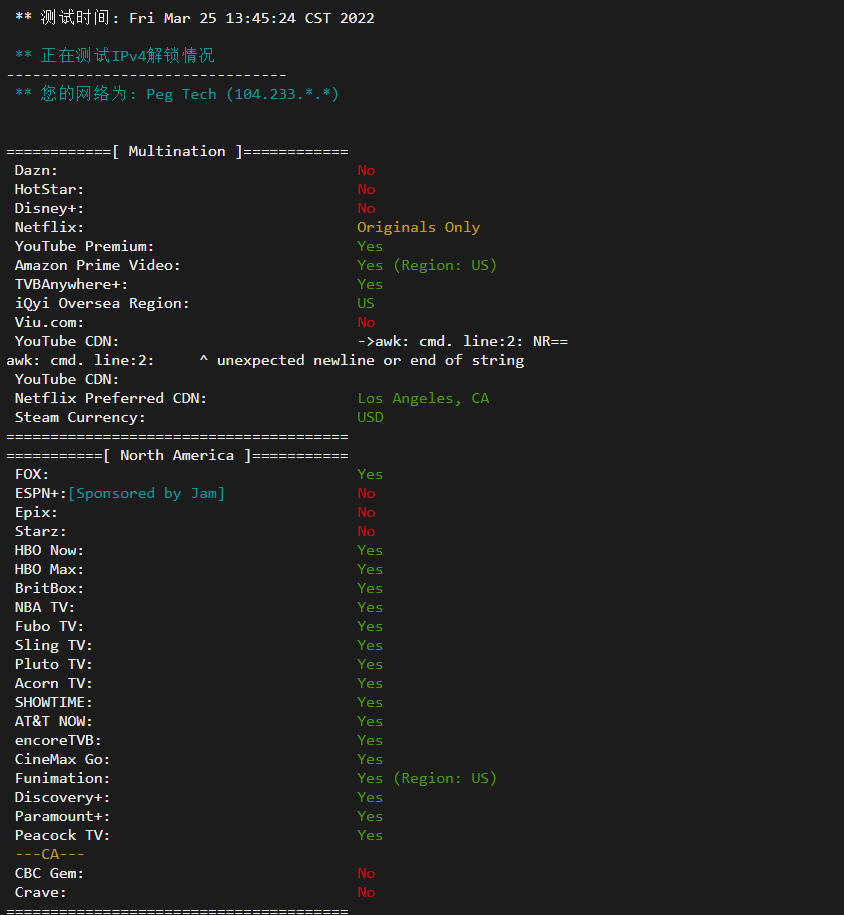Click the Peg Tech network IP text

coord(242,94)
